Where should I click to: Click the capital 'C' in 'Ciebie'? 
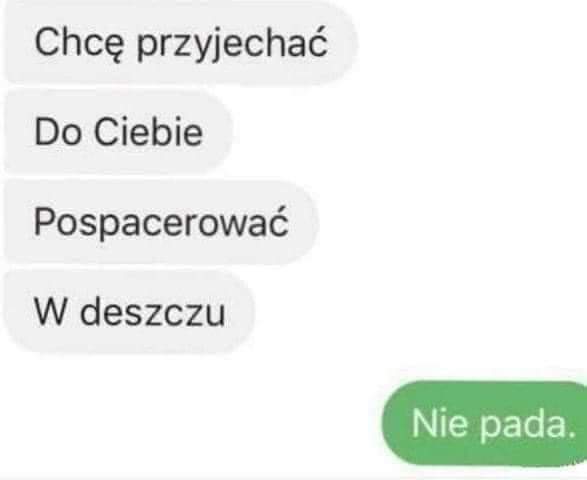pos(106,131)
